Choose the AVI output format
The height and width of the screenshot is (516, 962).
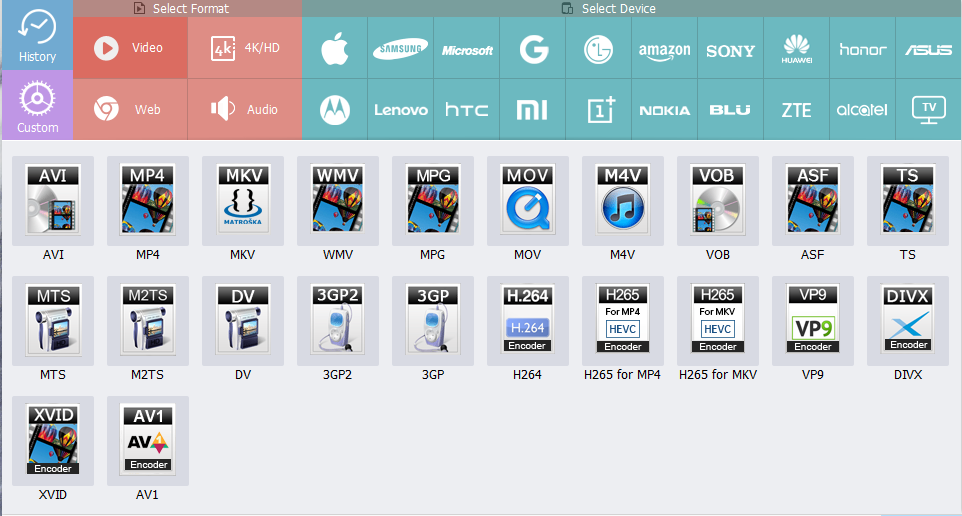pyautogui.click(x=53, y=201)
